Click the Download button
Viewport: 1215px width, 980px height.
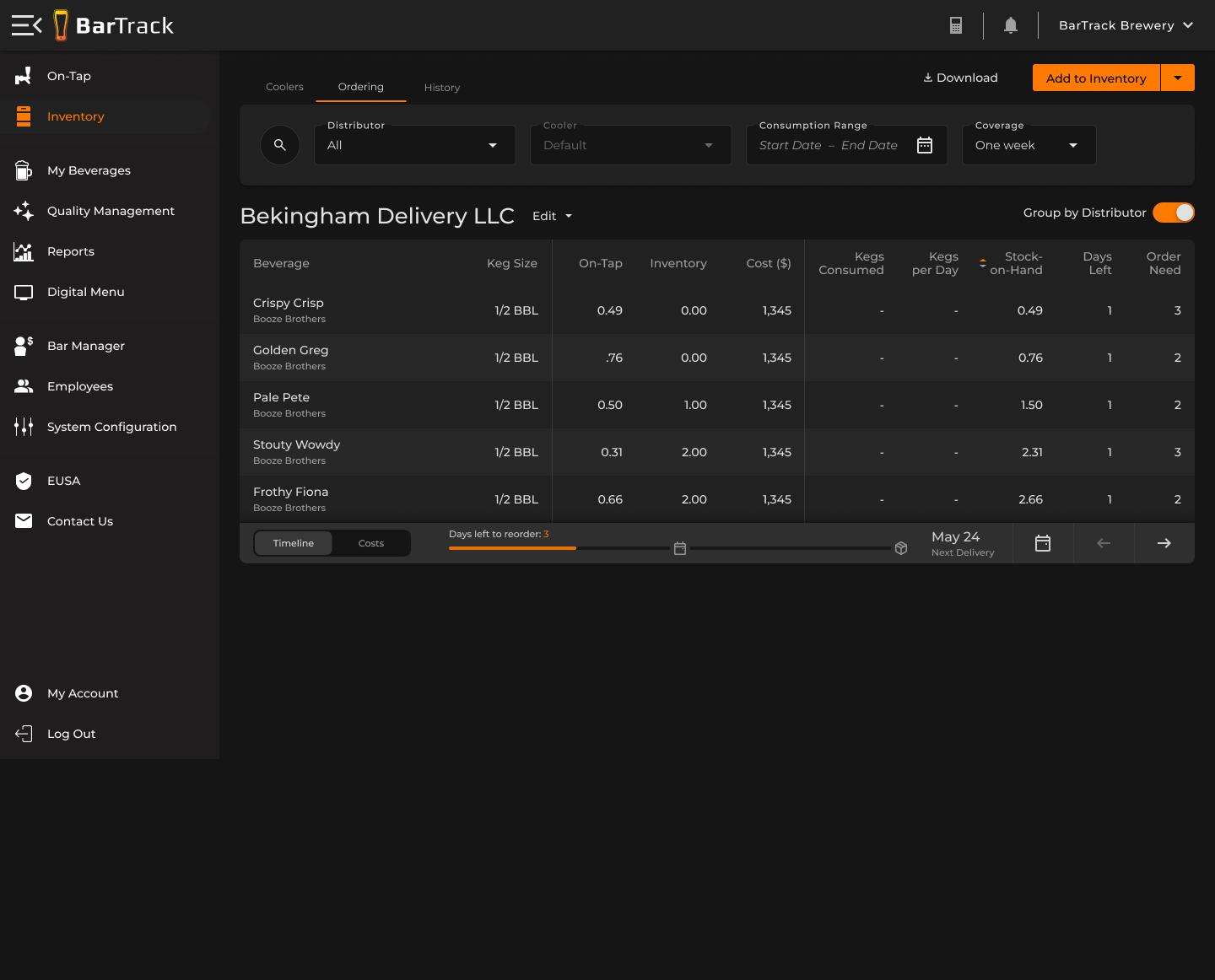click(x=960, y=78)
